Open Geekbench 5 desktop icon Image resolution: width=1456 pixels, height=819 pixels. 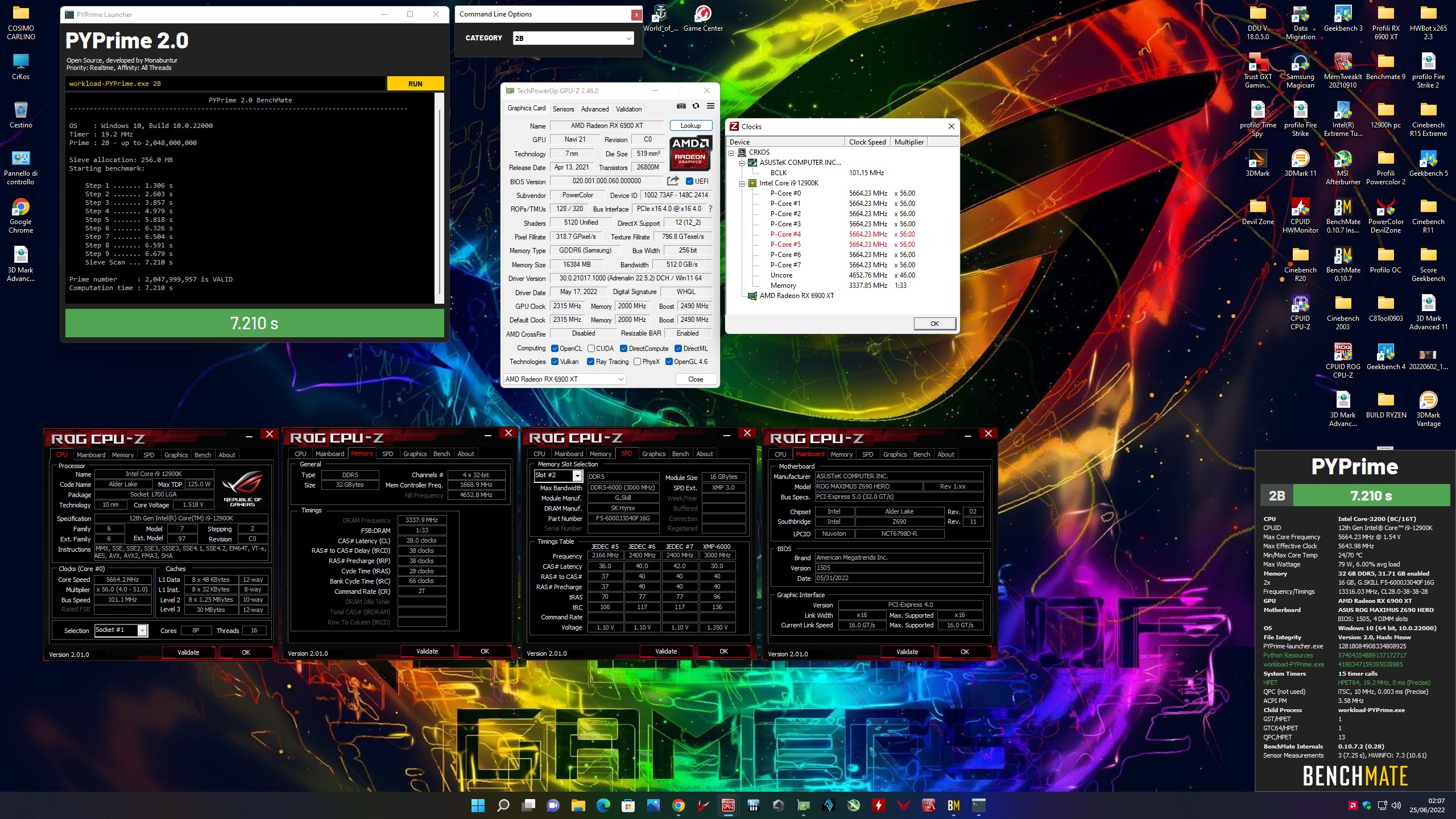click(1428, 163)
